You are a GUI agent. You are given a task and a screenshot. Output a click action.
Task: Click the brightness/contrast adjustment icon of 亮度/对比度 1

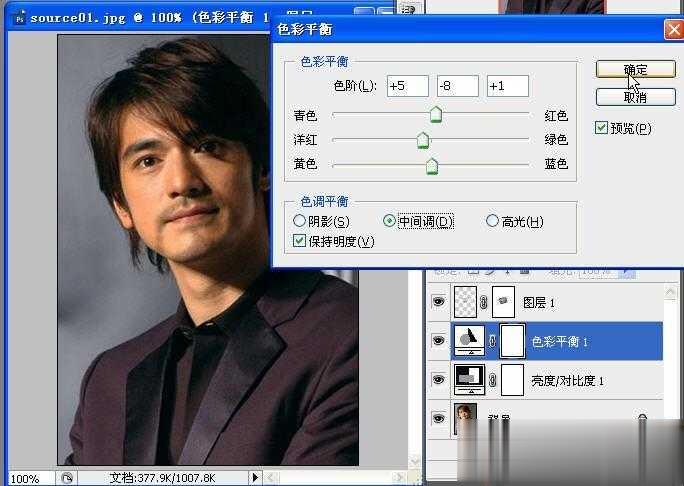pos(469,380)
